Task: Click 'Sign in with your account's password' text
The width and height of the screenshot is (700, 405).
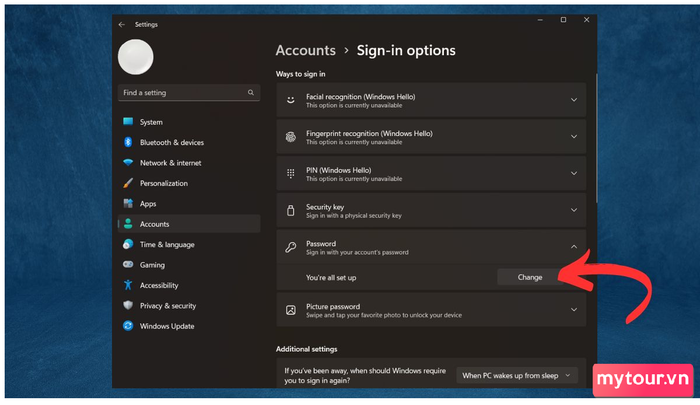Action: (x=357, y=252)
